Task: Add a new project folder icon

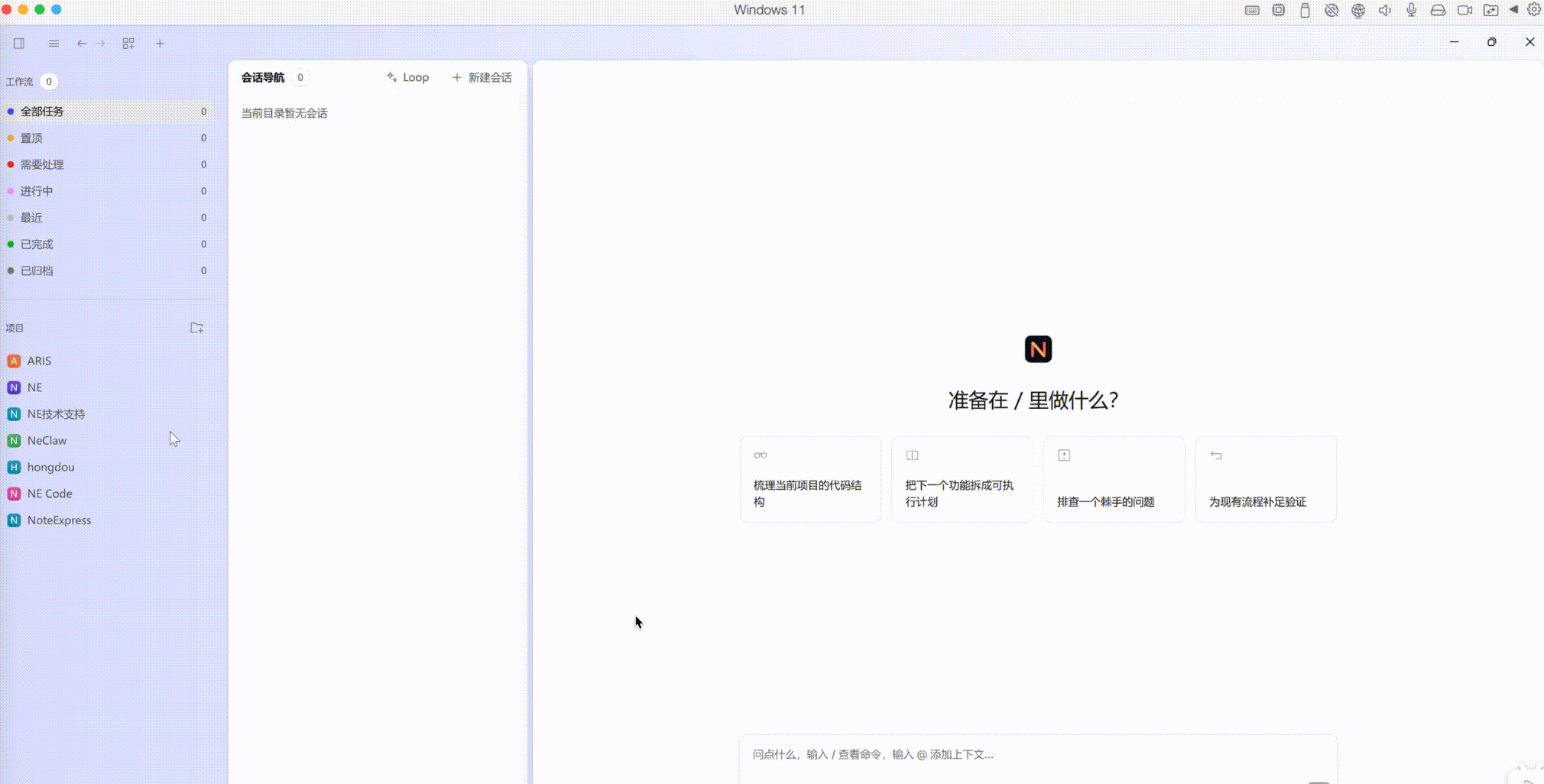Action: [x=196, y=328]
